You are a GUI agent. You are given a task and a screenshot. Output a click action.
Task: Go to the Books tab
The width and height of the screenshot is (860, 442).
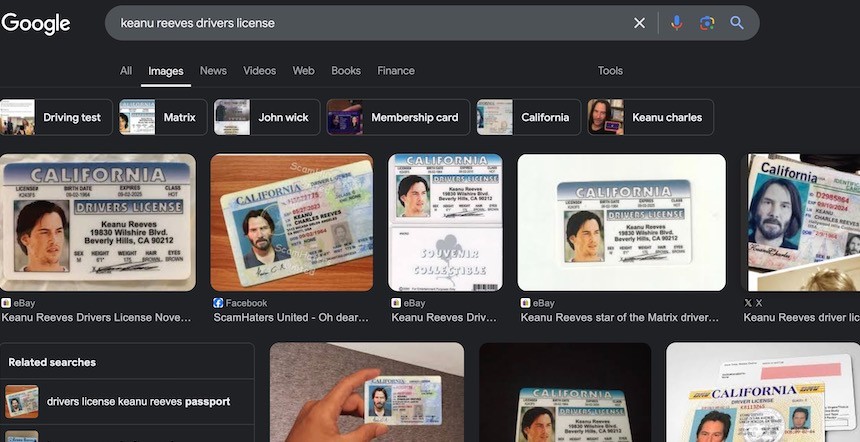pos(346,71)
